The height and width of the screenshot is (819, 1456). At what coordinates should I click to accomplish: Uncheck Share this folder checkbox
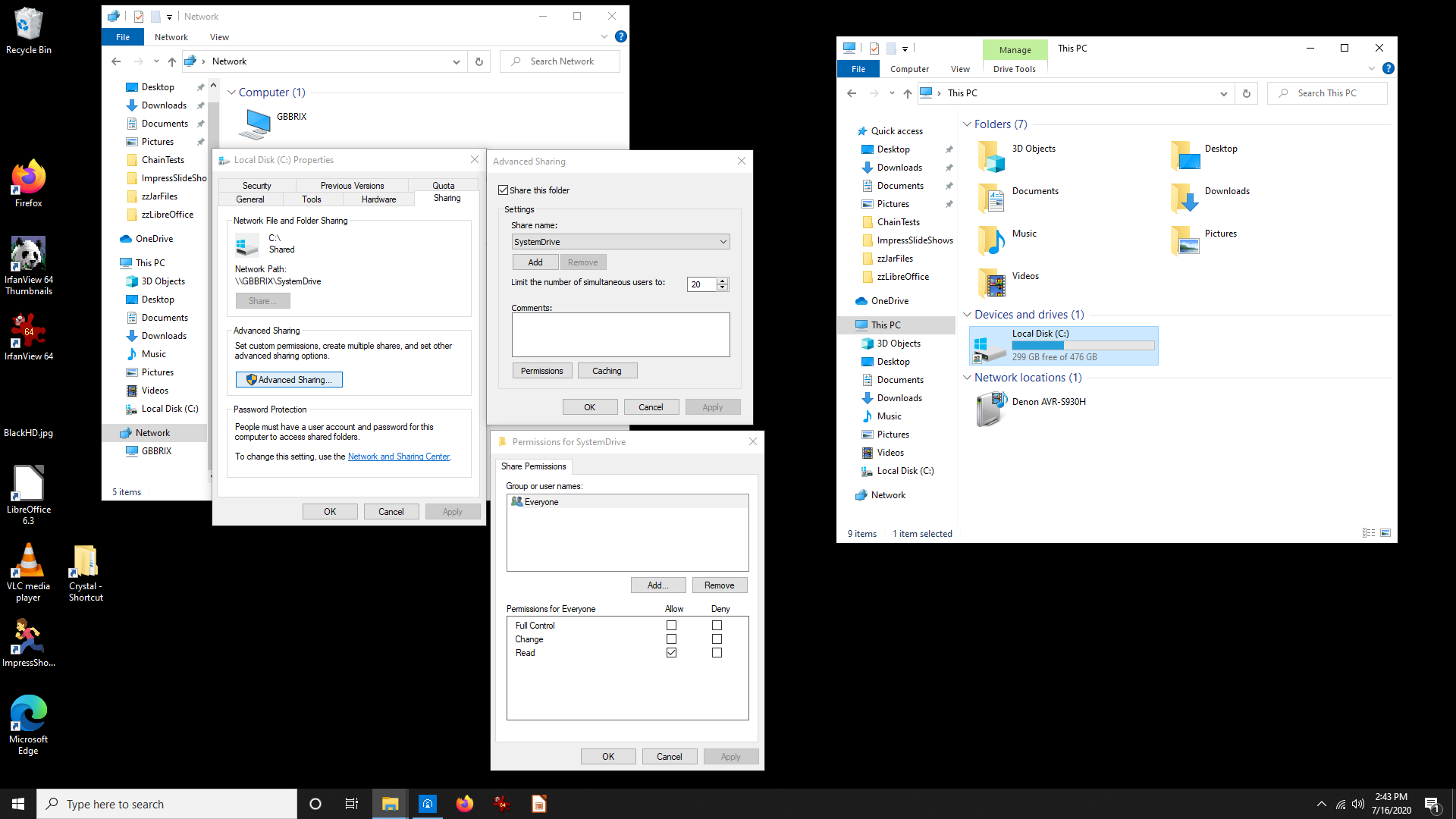[503, 190]
